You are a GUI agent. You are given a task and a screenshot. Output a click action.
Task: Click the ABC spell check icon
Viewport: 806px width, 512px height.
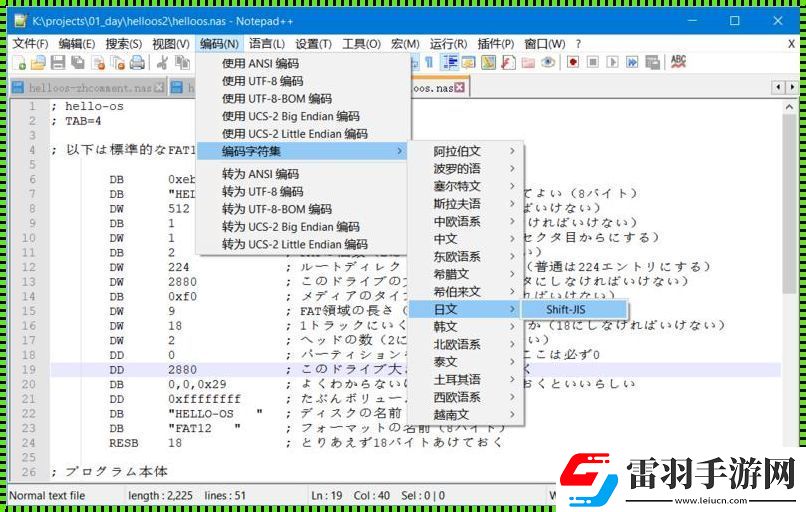click(679, 62)
